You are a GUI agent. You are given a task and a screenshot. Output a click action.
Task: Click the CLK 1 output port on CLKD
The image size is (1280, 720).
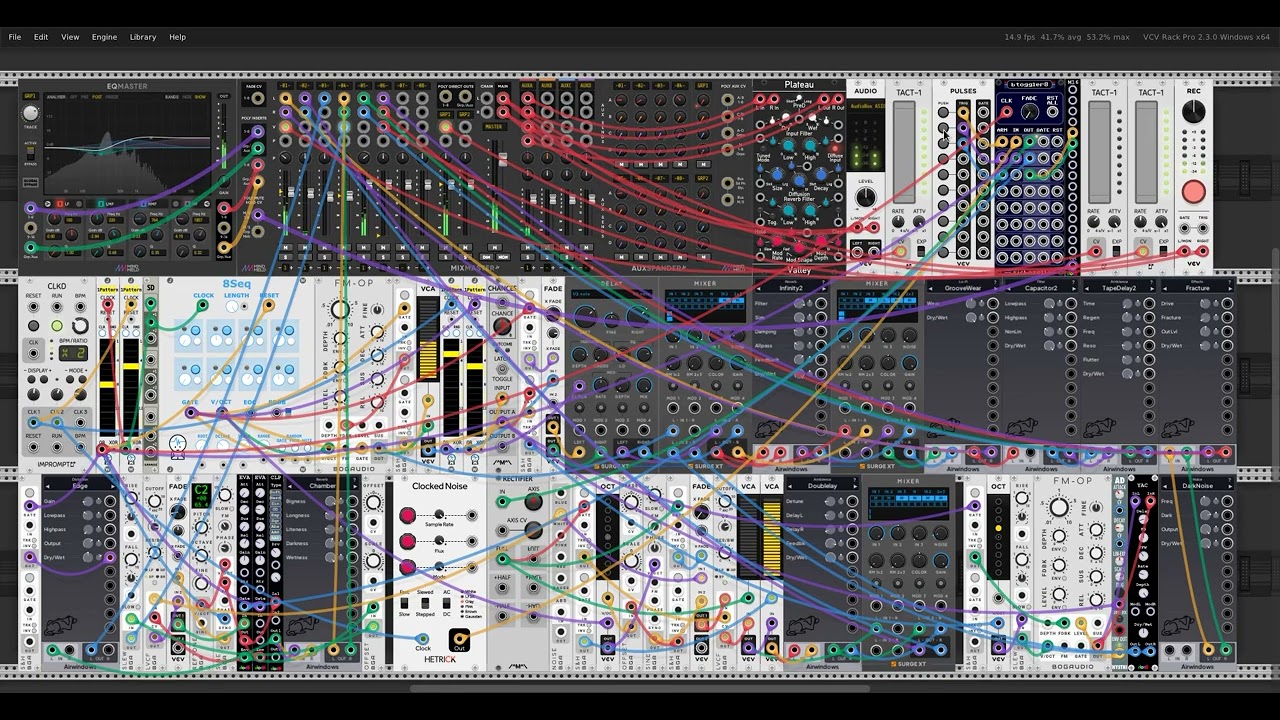tap(33, 423)
